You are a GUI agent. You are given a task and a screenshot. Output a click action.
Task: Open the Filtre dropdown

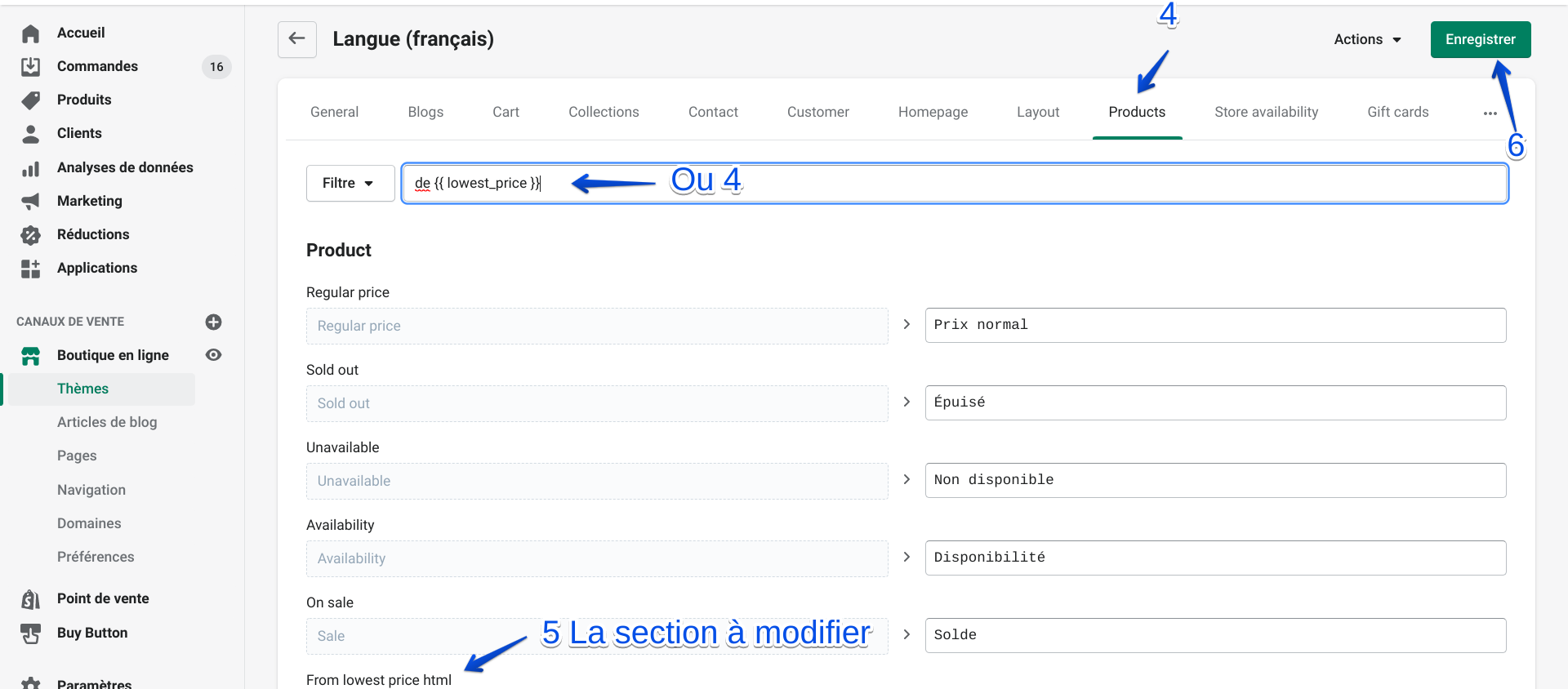[x=350, y=183]
